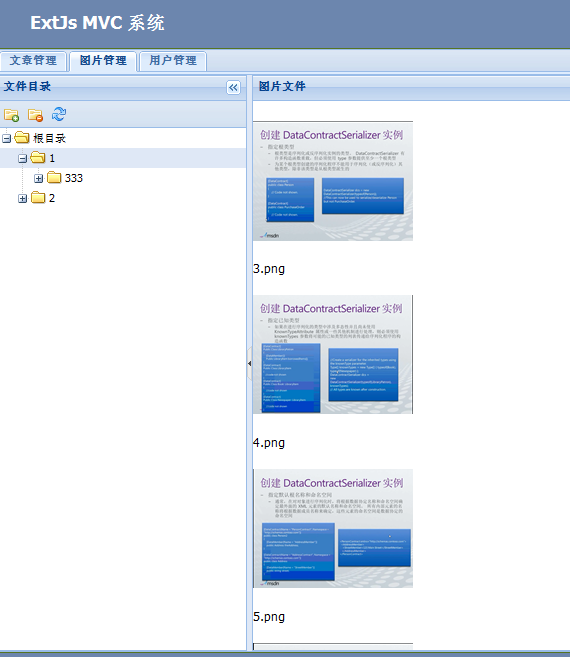Switch to the 文章管理 tab
This screenshot has height=657, width=570.
(x=33, y=61)
